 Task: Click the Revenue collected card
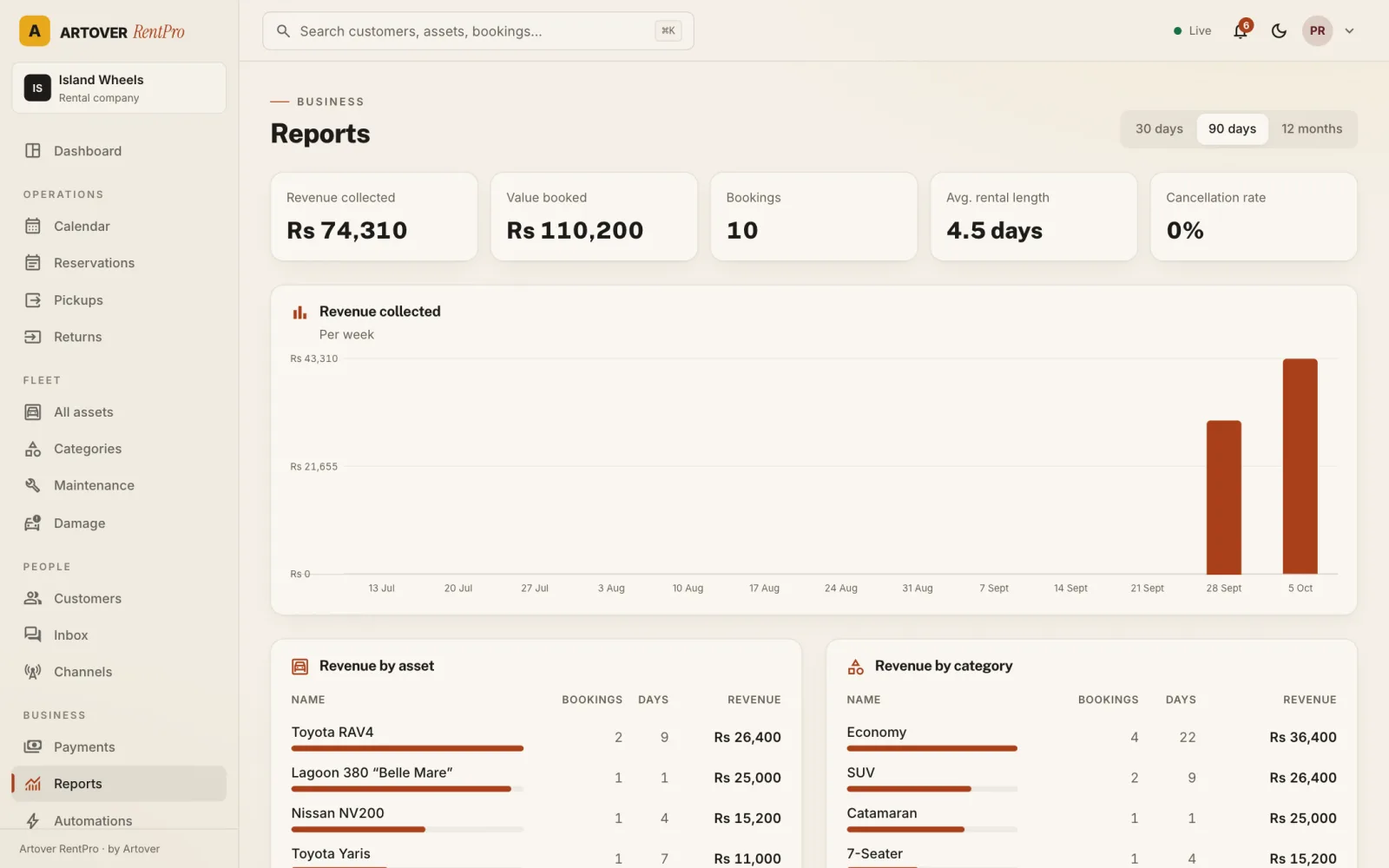click(x=374, y=216)
